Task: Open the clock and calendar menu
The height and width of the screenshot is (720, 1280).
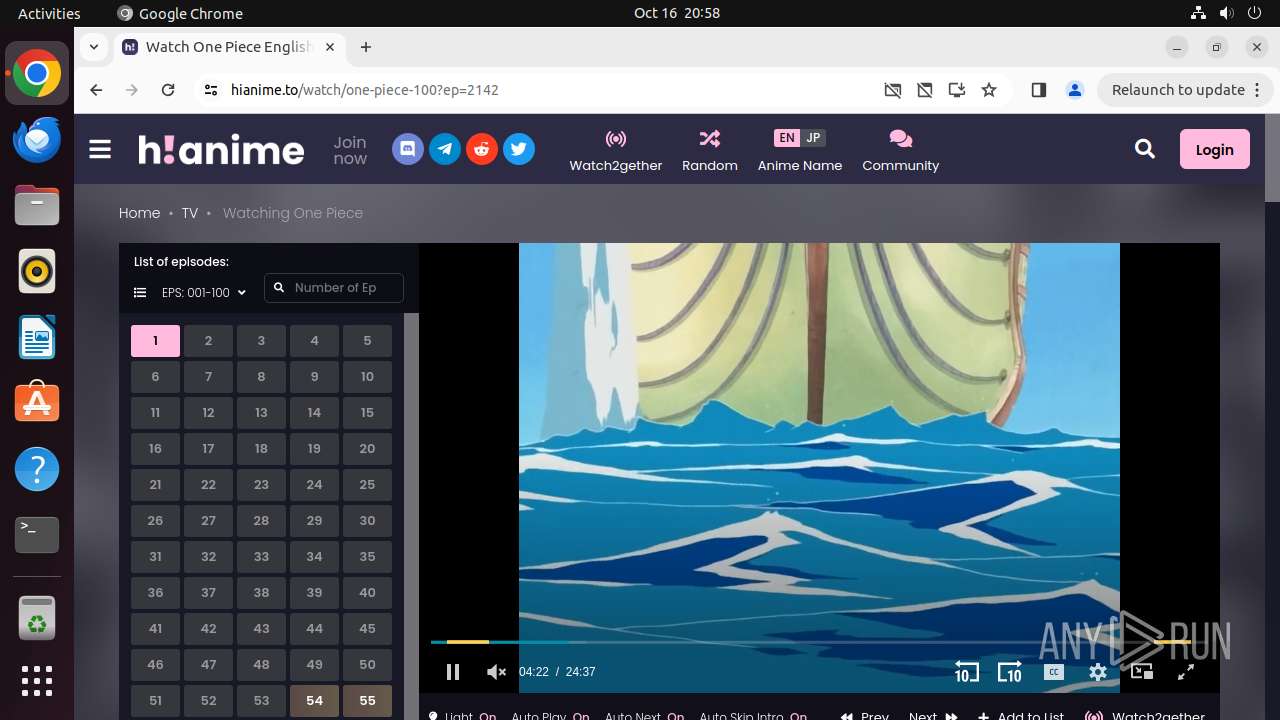Action: coord(677,13)
